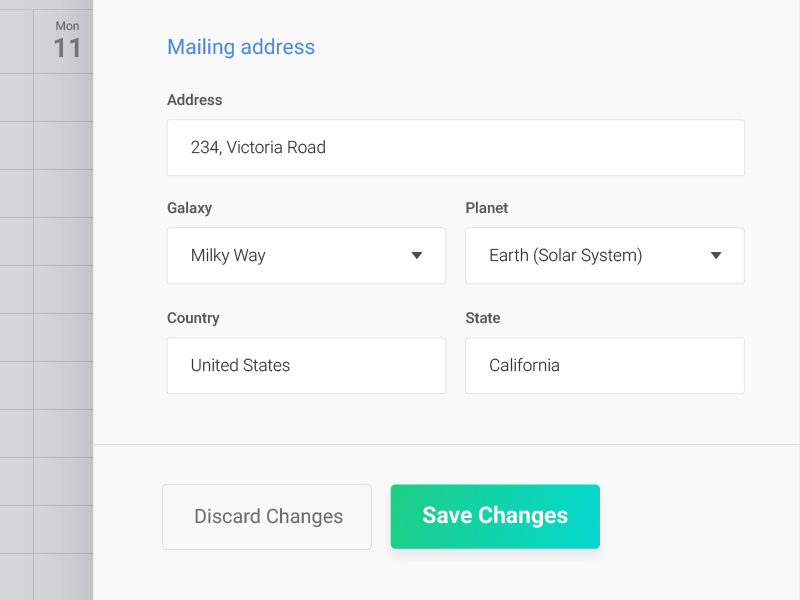Click Save Changes

click(x=494, y=516)
